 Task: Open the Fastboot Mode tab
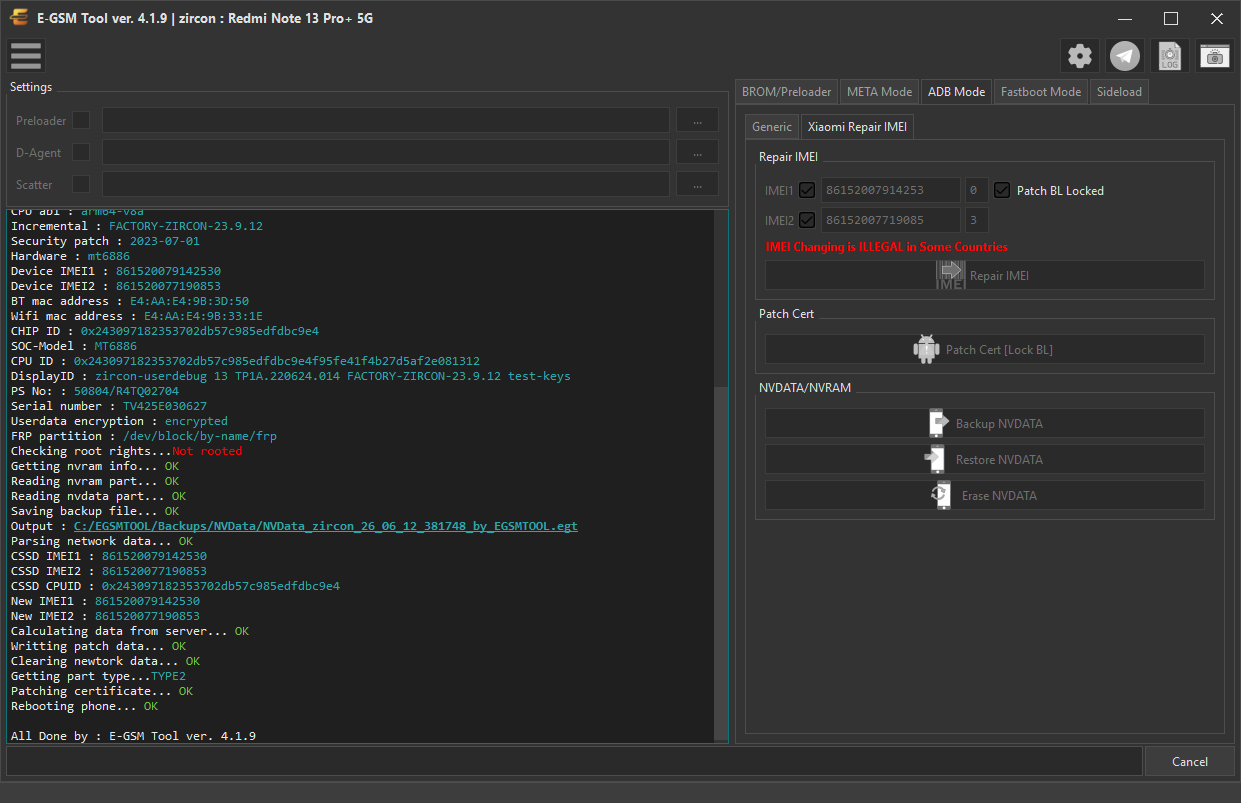pyautogui.click(x=1041, y=91)
